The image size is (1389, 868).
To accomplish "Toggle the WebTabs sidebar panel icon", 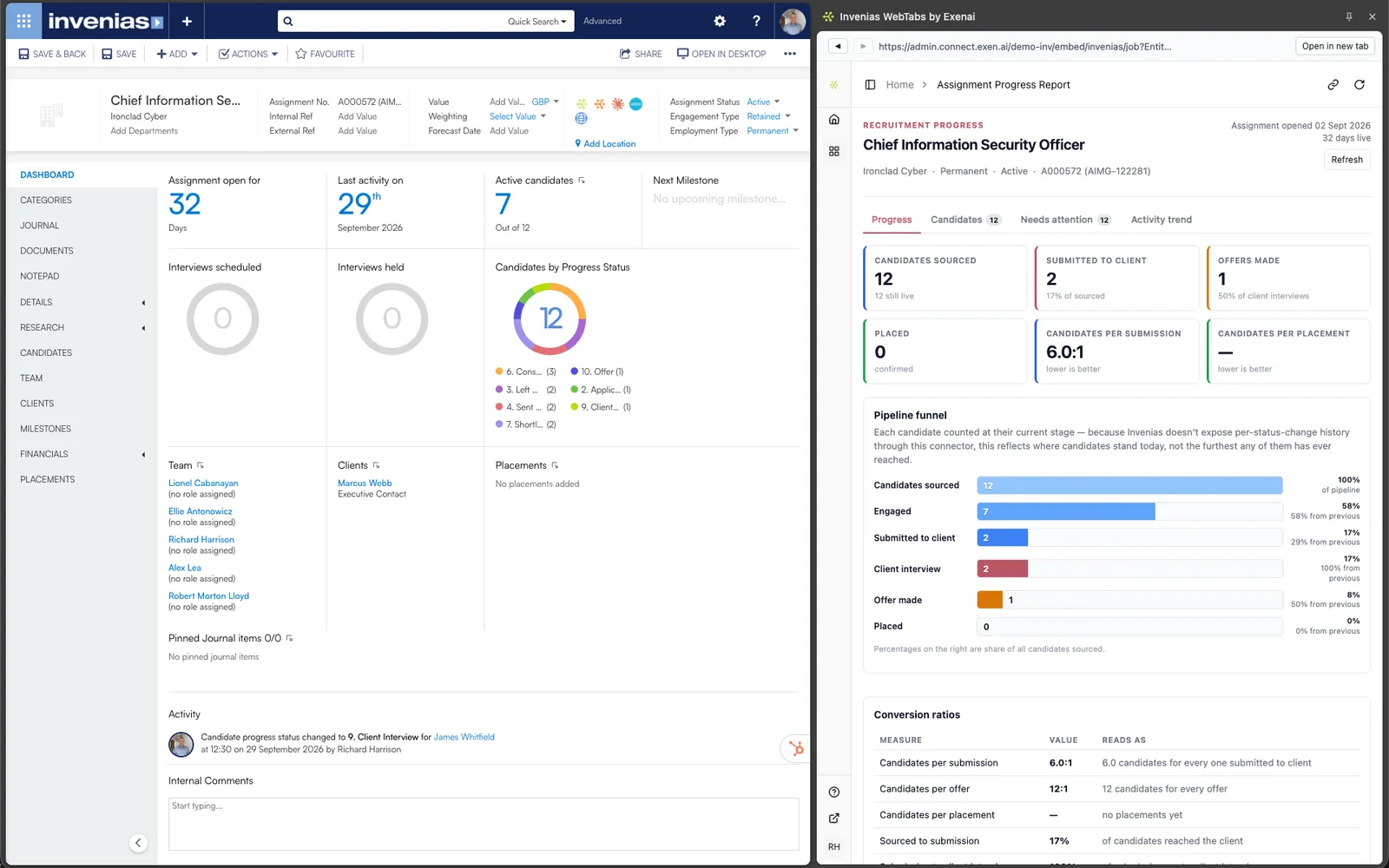I will pyautogui.click(x=870, y=84).
